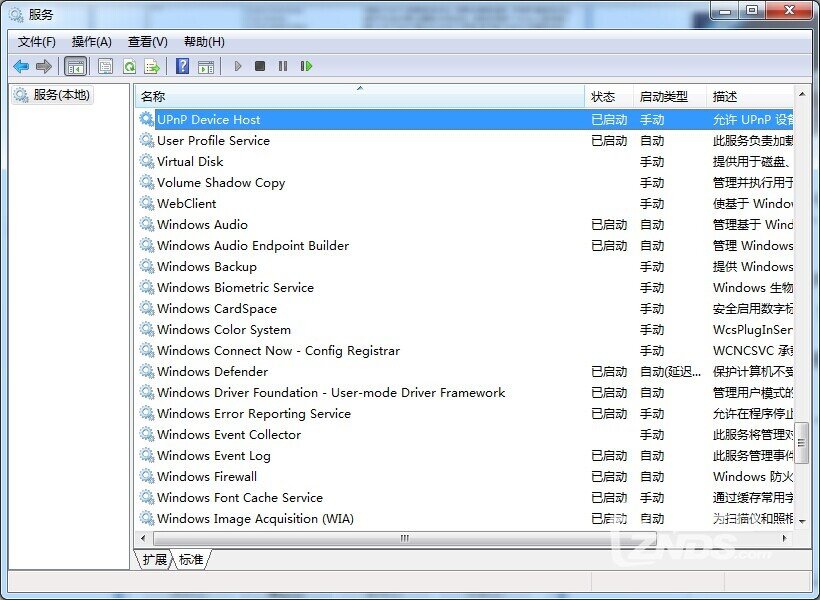820x600 pixels.
Task: Open the 操作(A) menu
Action: (92, 41)
